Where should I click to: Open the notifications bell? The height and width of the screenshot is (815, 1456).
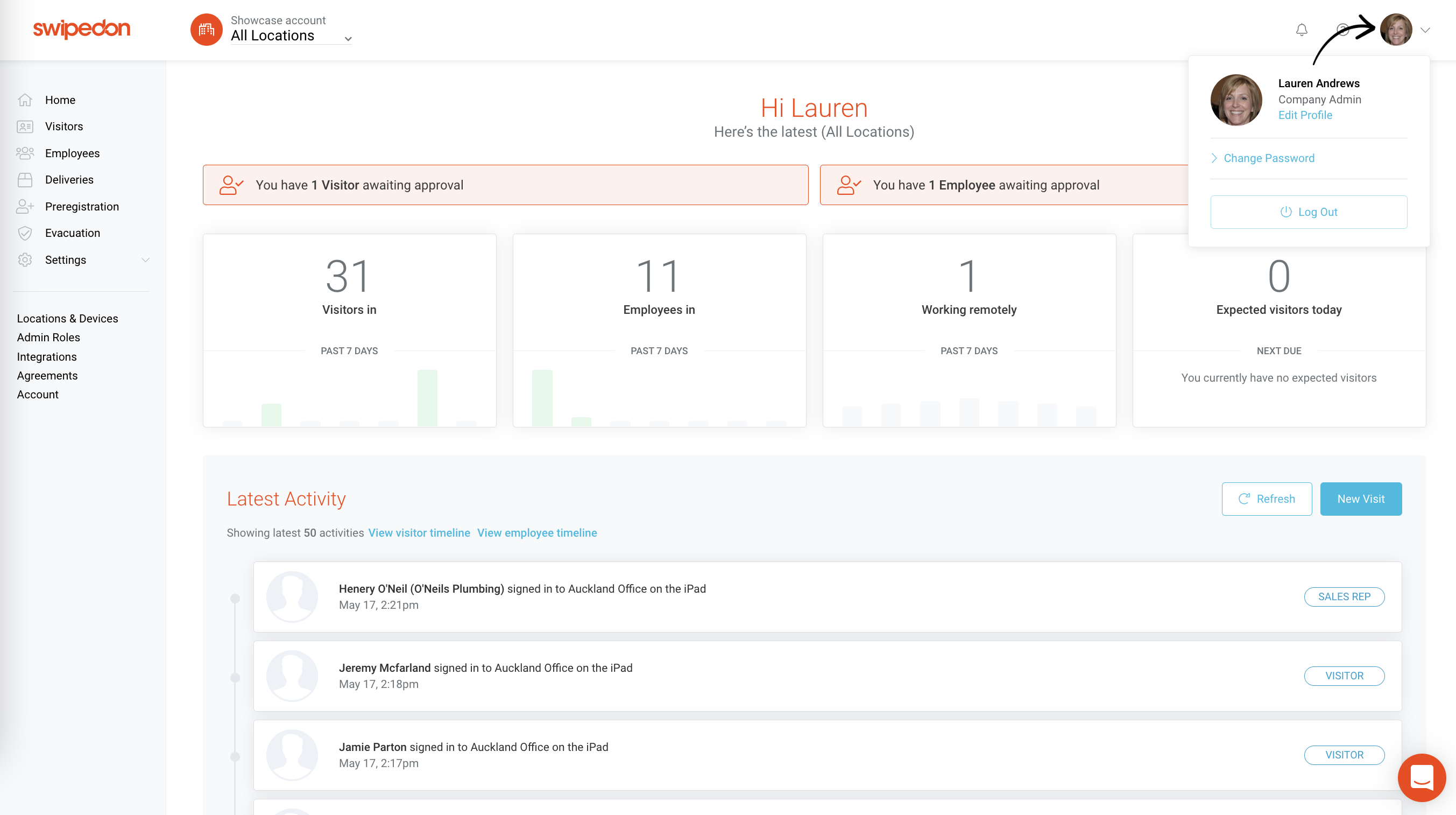[x=1302, y=30]
